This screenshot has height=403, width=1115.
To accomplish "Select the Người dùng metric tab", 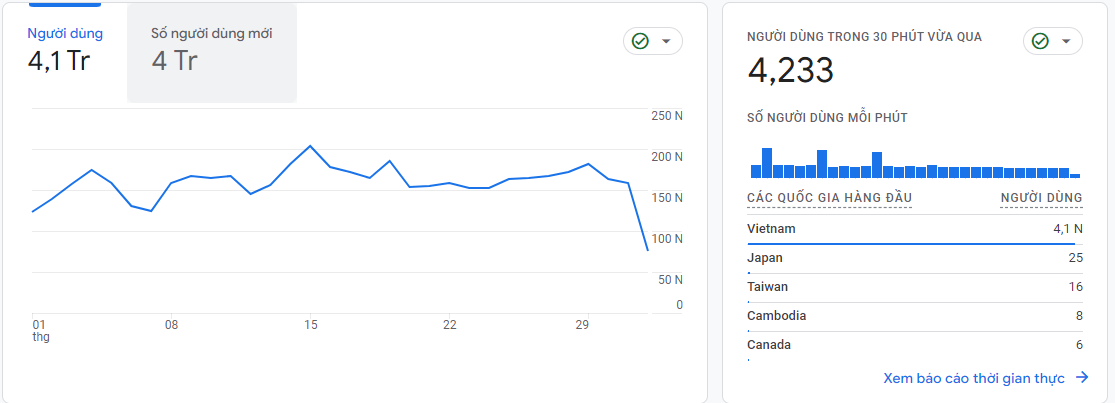I will (x=65, y=48).
